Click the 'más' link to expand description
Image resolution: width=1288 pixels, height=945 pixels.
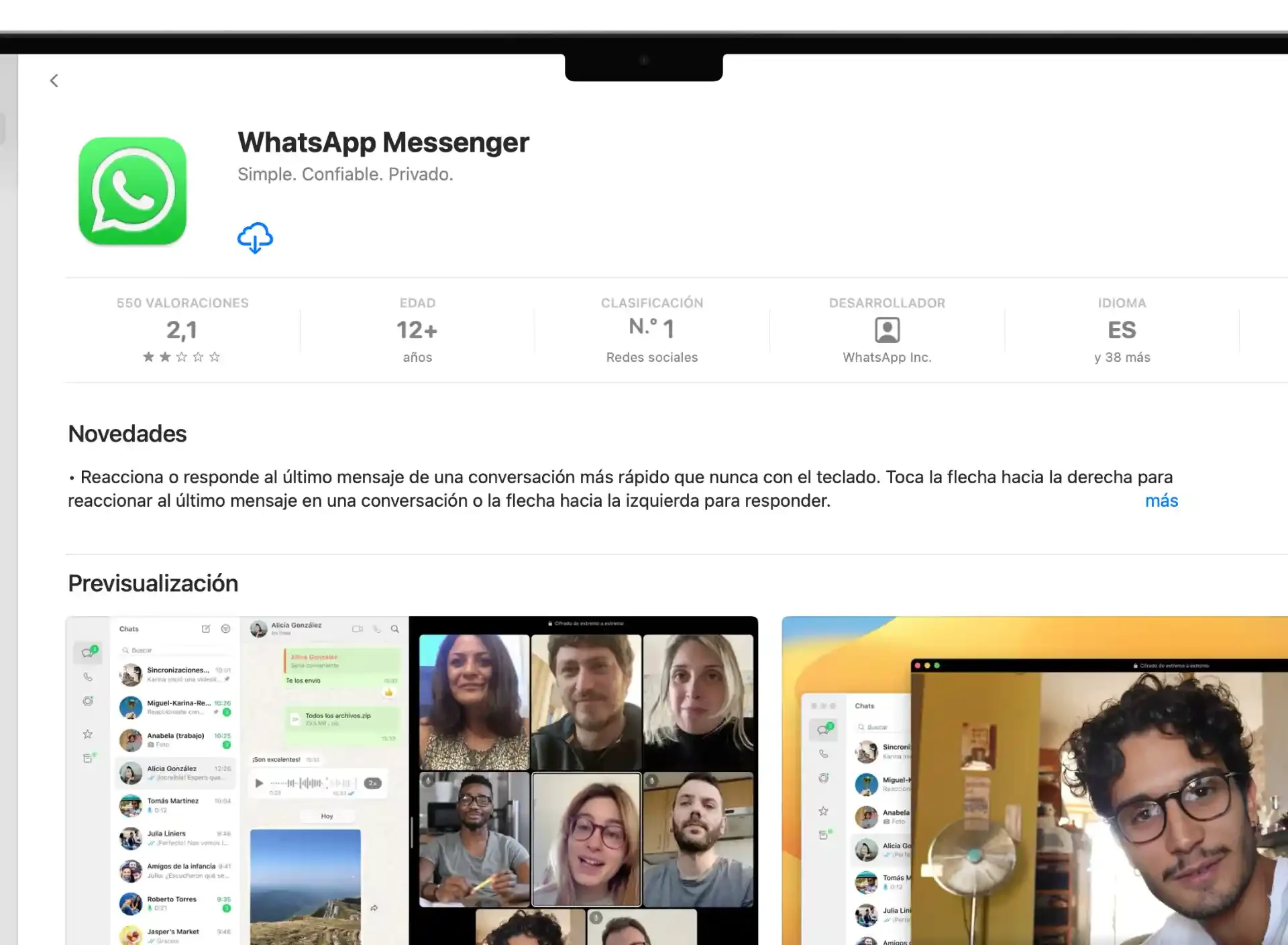(1161, 501)
